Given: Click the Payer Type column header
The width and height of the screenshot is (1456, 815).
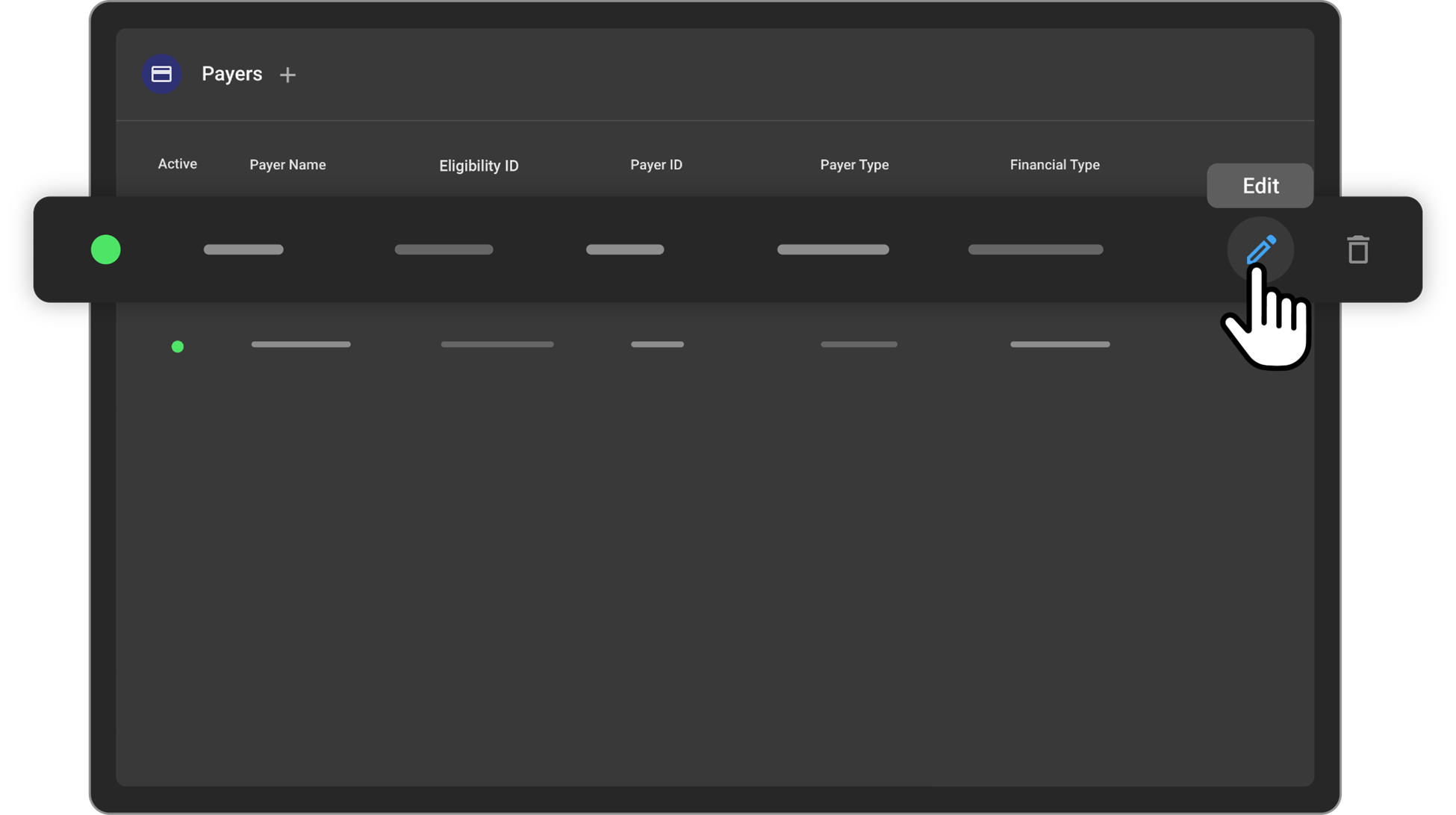Looking at the screenshot, I should tap(854, 165).
